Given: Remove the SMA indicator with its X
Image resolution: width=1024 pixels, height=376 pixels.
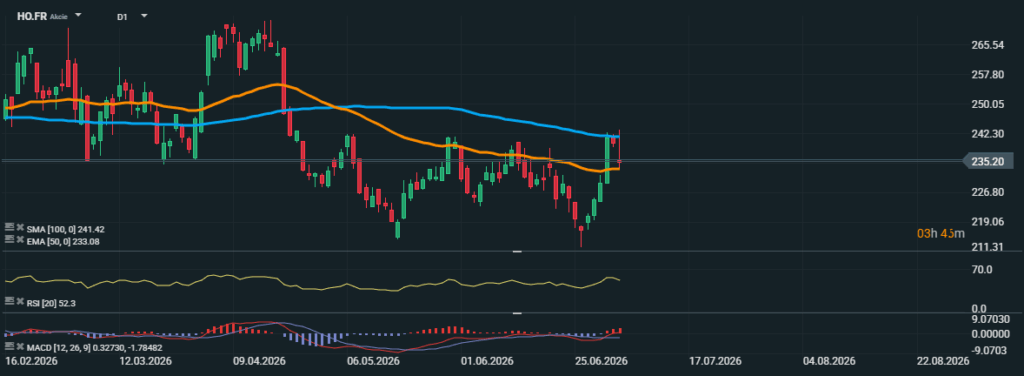Looking at the screenshot, I should 20,228.
